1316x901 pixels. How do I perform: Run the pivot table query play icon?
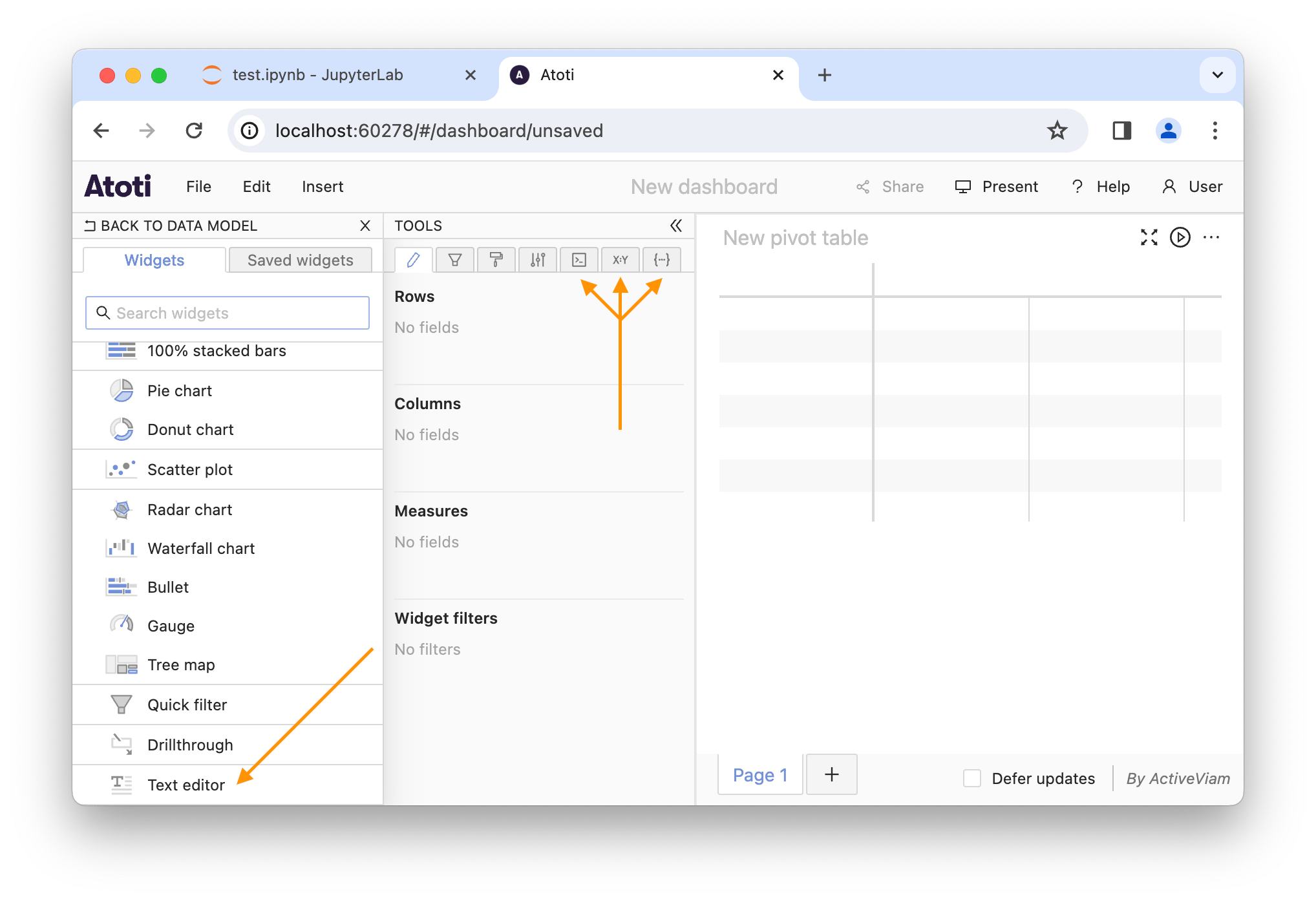pyautogui.click(x=1180, y=238)
